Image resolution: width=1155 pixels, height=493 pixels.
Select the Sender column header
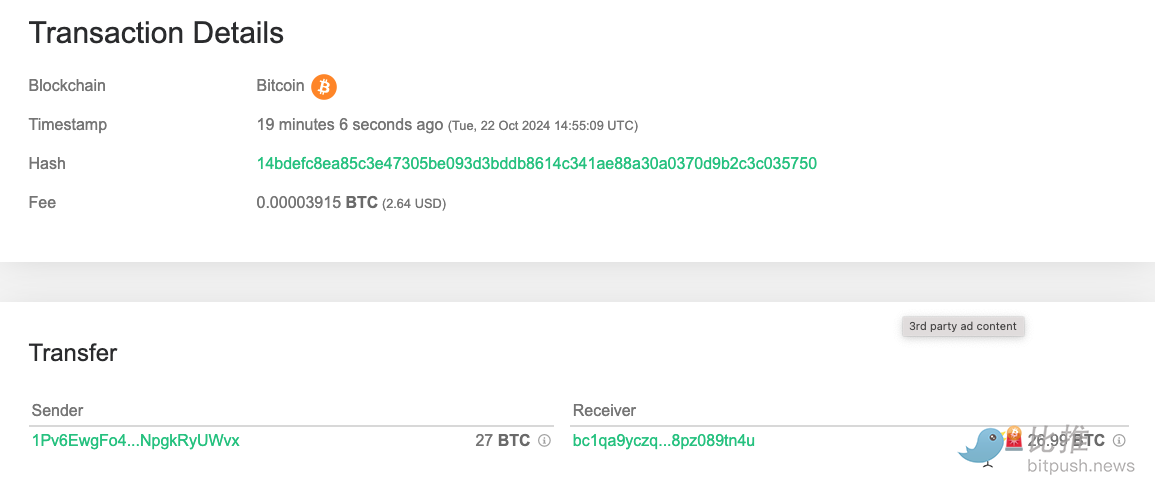[58, 410]
